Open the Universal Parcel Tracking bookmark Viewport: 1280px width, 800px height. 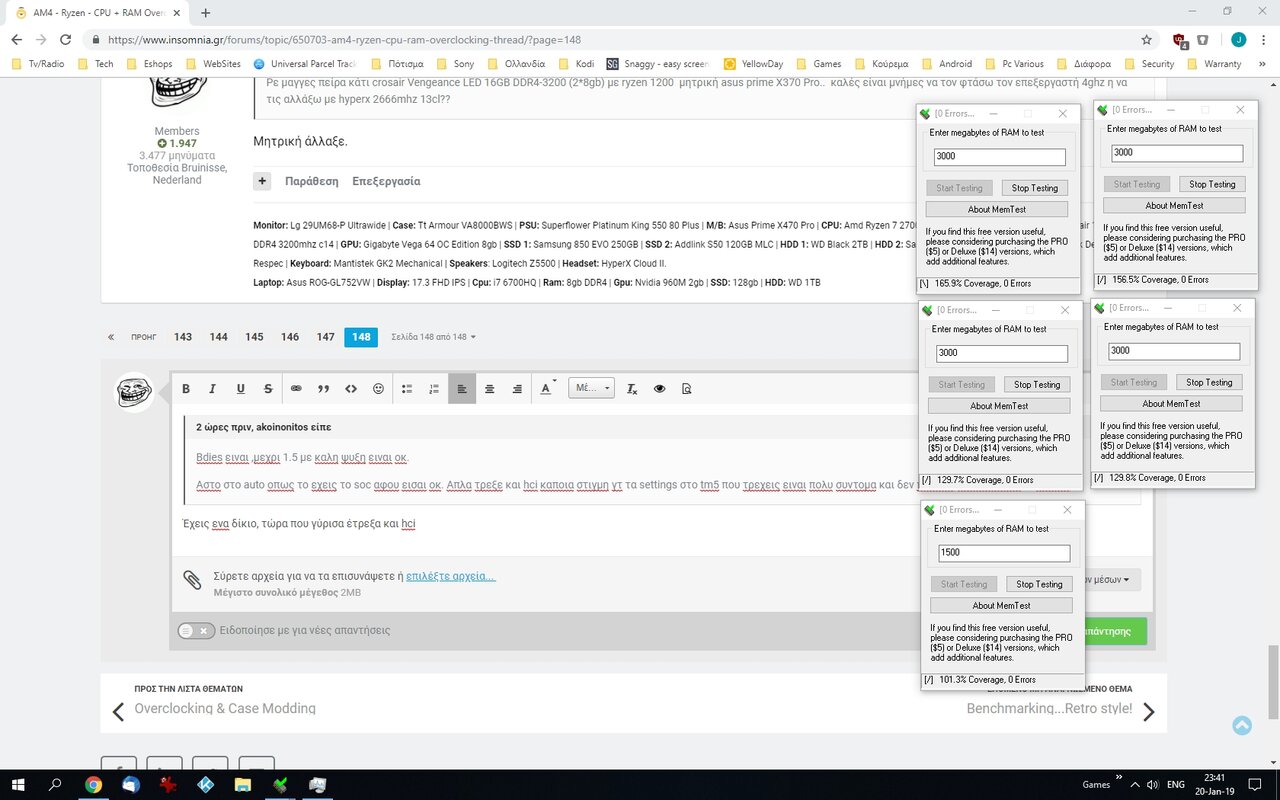pyautogui.click(x=306, y=64)
